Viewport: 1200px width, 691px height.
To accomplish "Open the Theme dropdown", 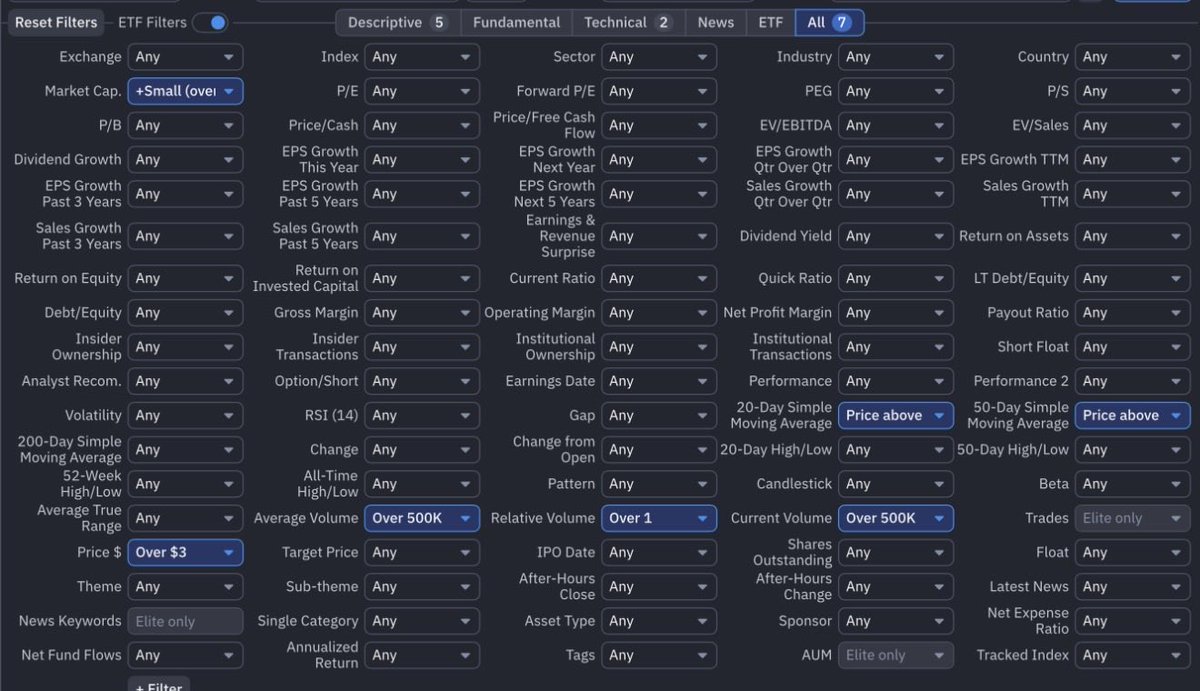I will 185,587.
